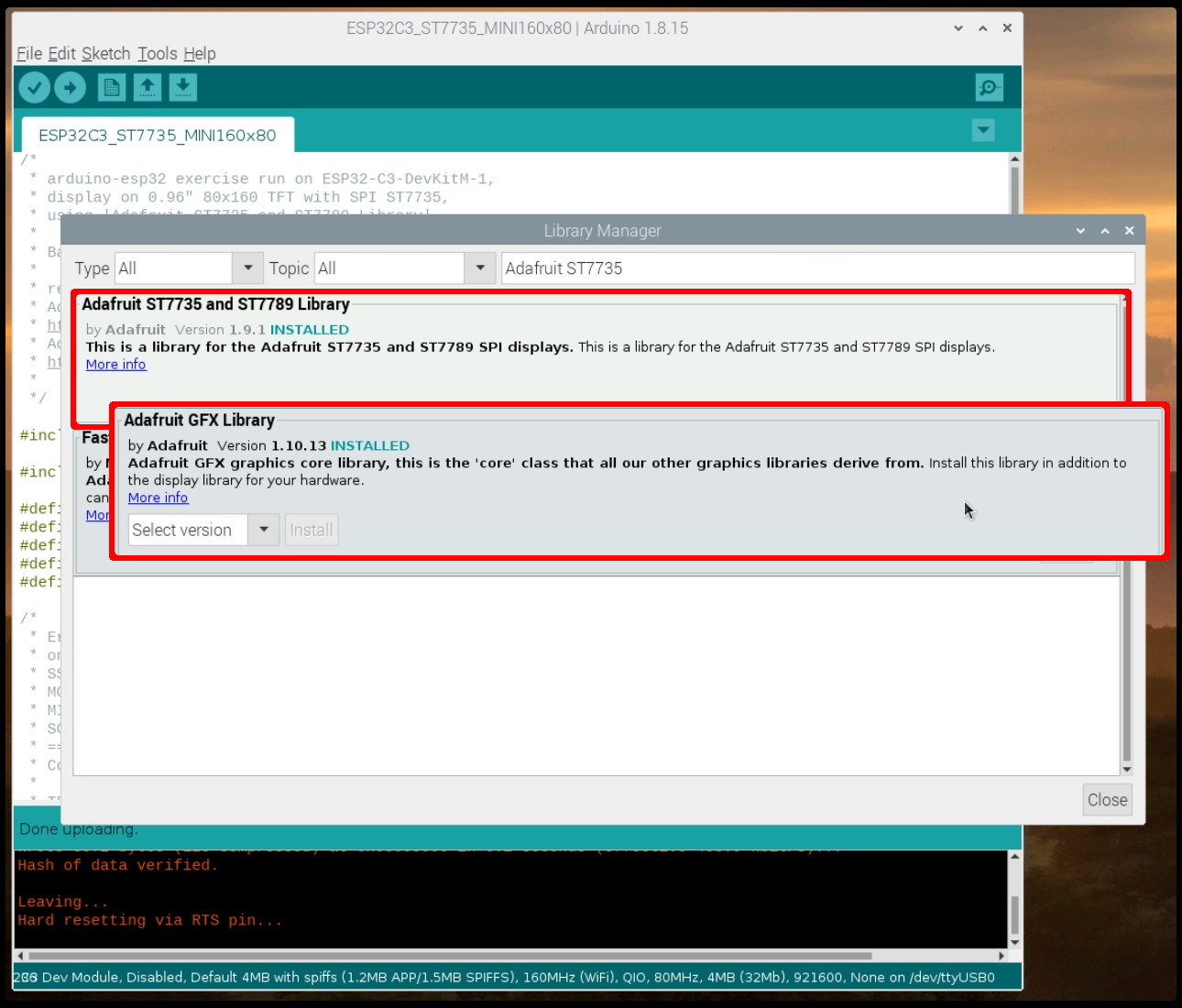The height and width of the screenshot is (1008, 1182).
Task: Close the Library Manager with Close button
Action: click(1107, 800)
